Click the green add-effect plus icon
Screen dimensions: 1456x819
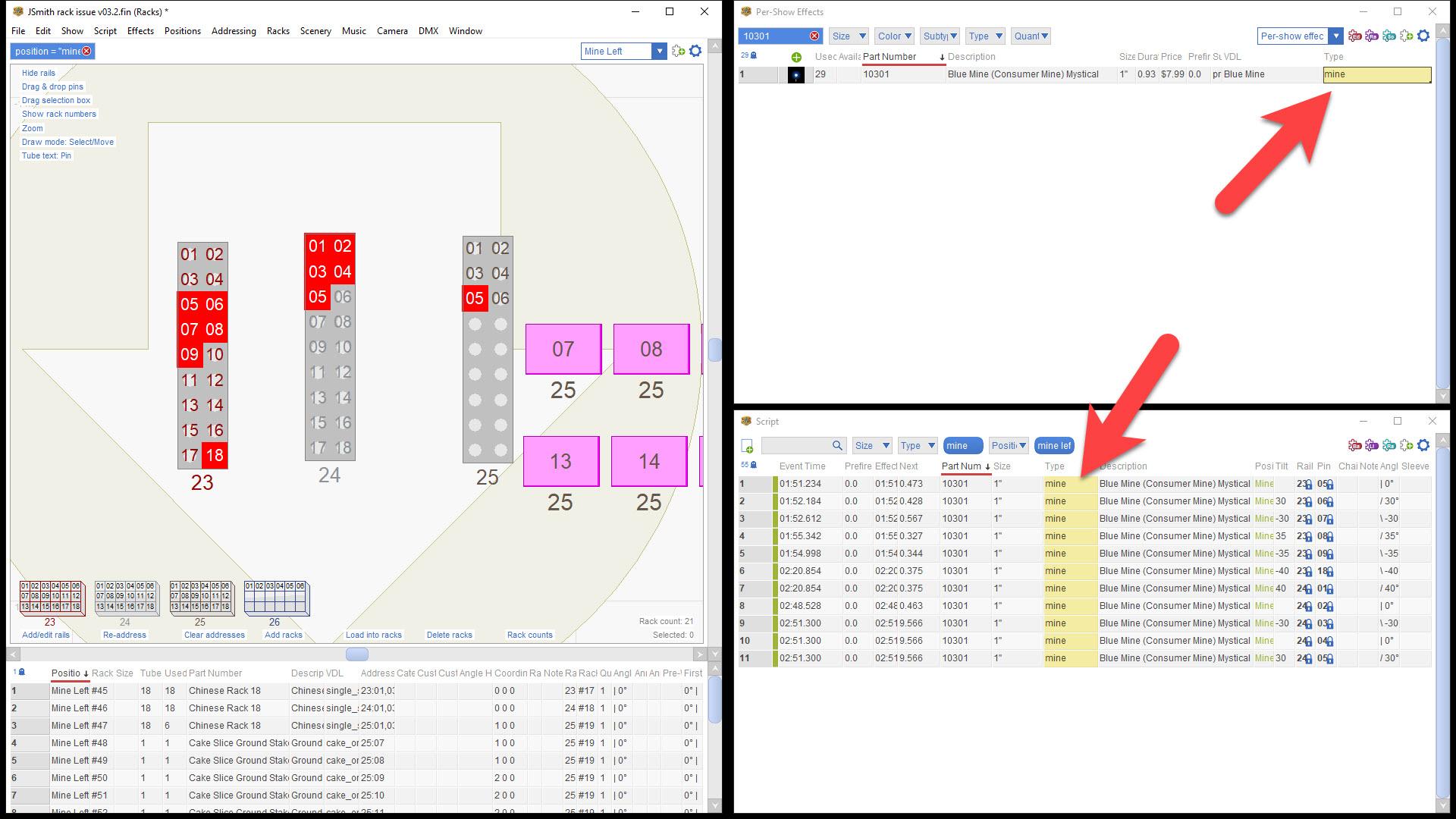796,57
